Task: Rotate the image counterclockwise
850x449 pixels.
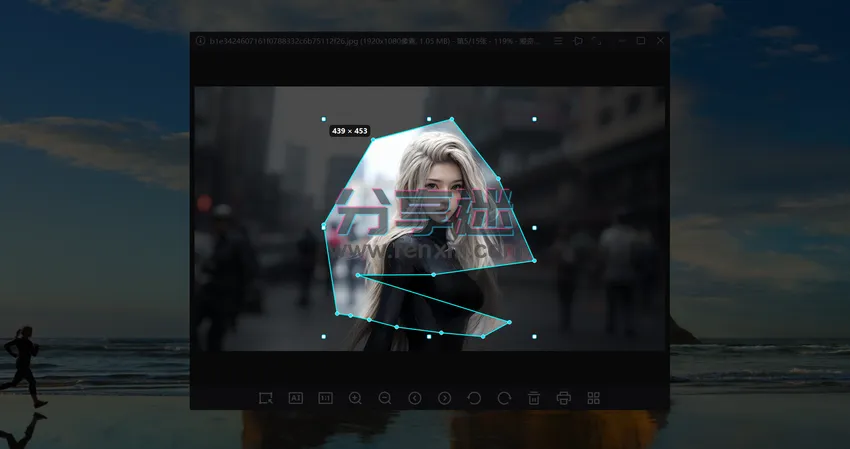Action: (474, 399)
